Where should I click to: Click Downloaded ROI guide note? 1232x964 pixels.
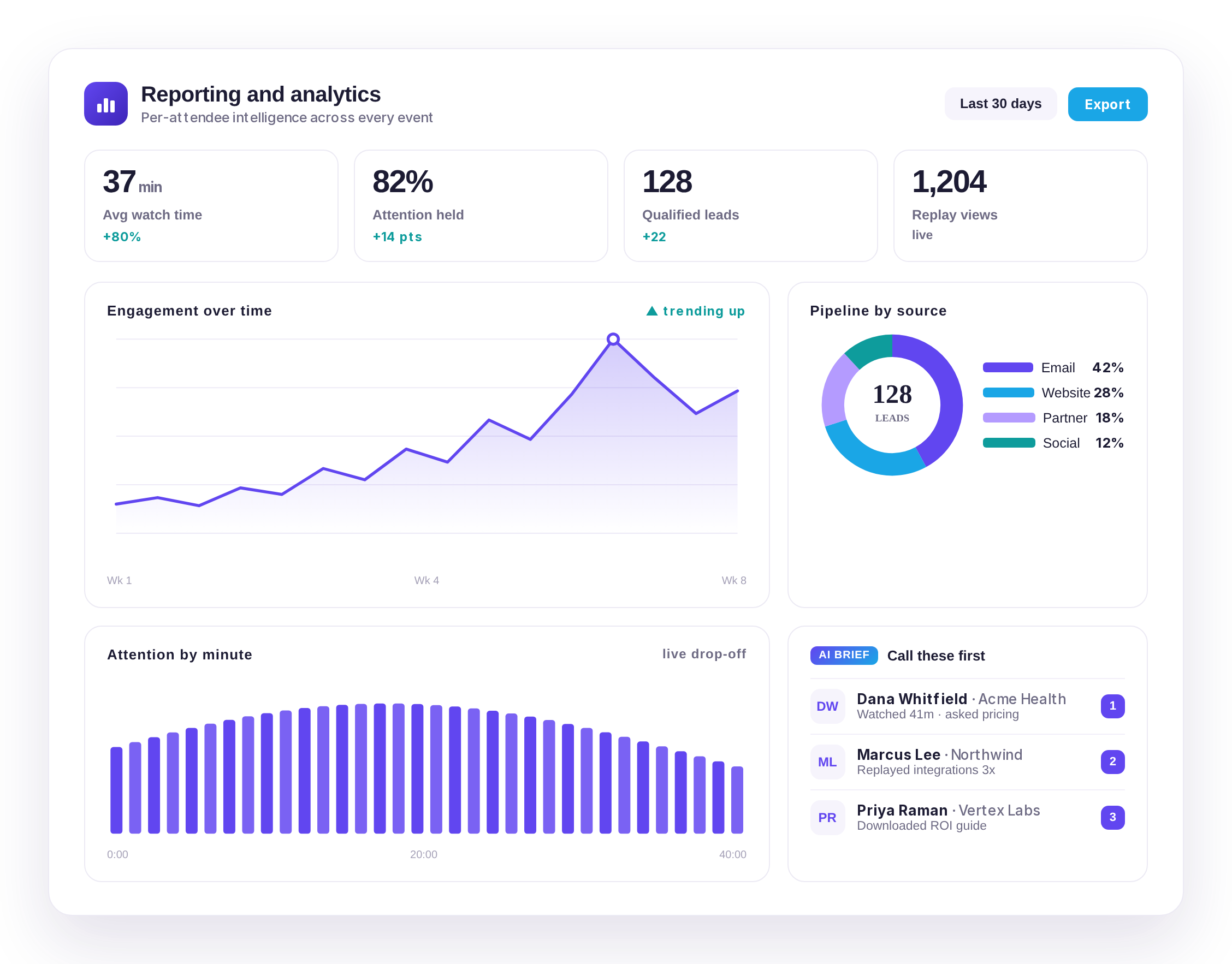921,826
